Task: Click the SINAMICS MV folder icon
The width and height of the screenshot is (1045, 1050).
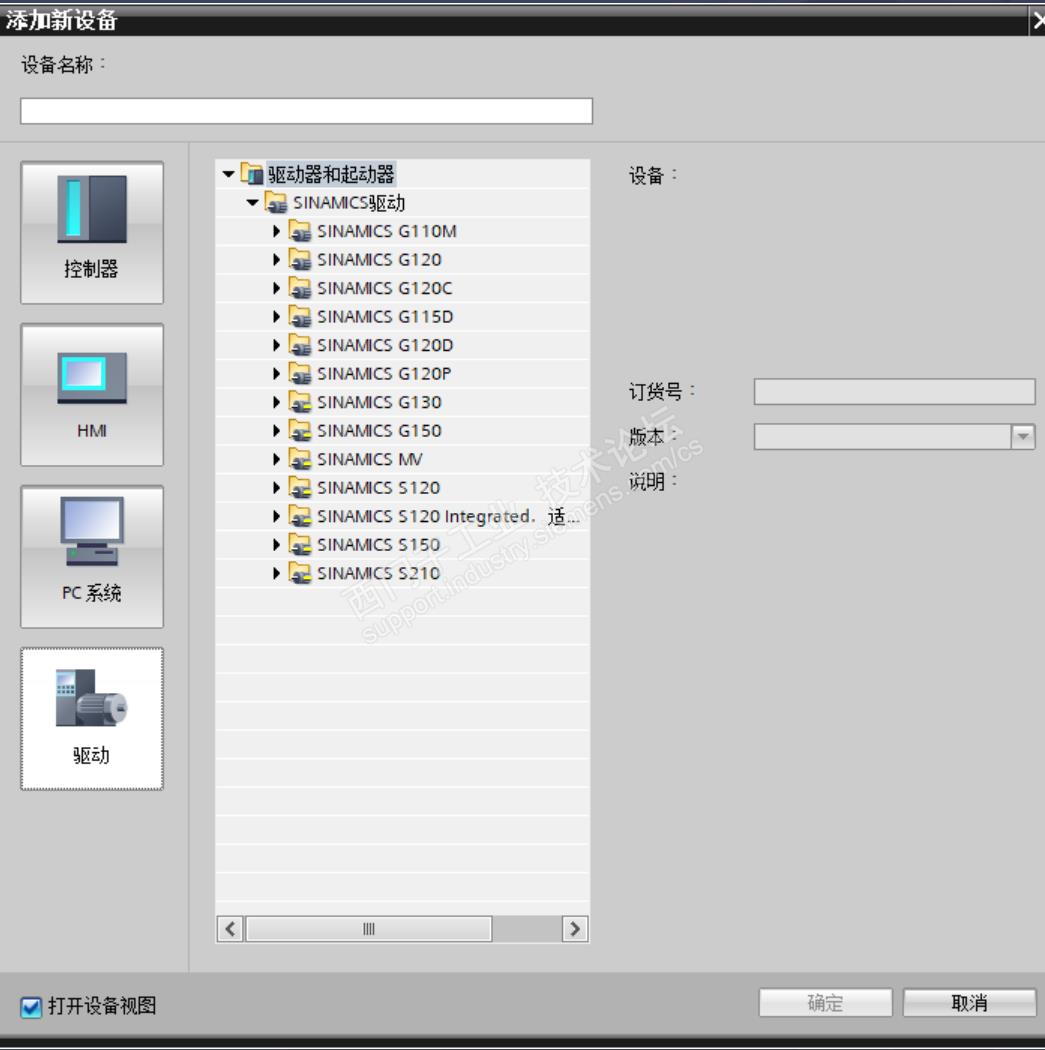Action: click(300, 459)
